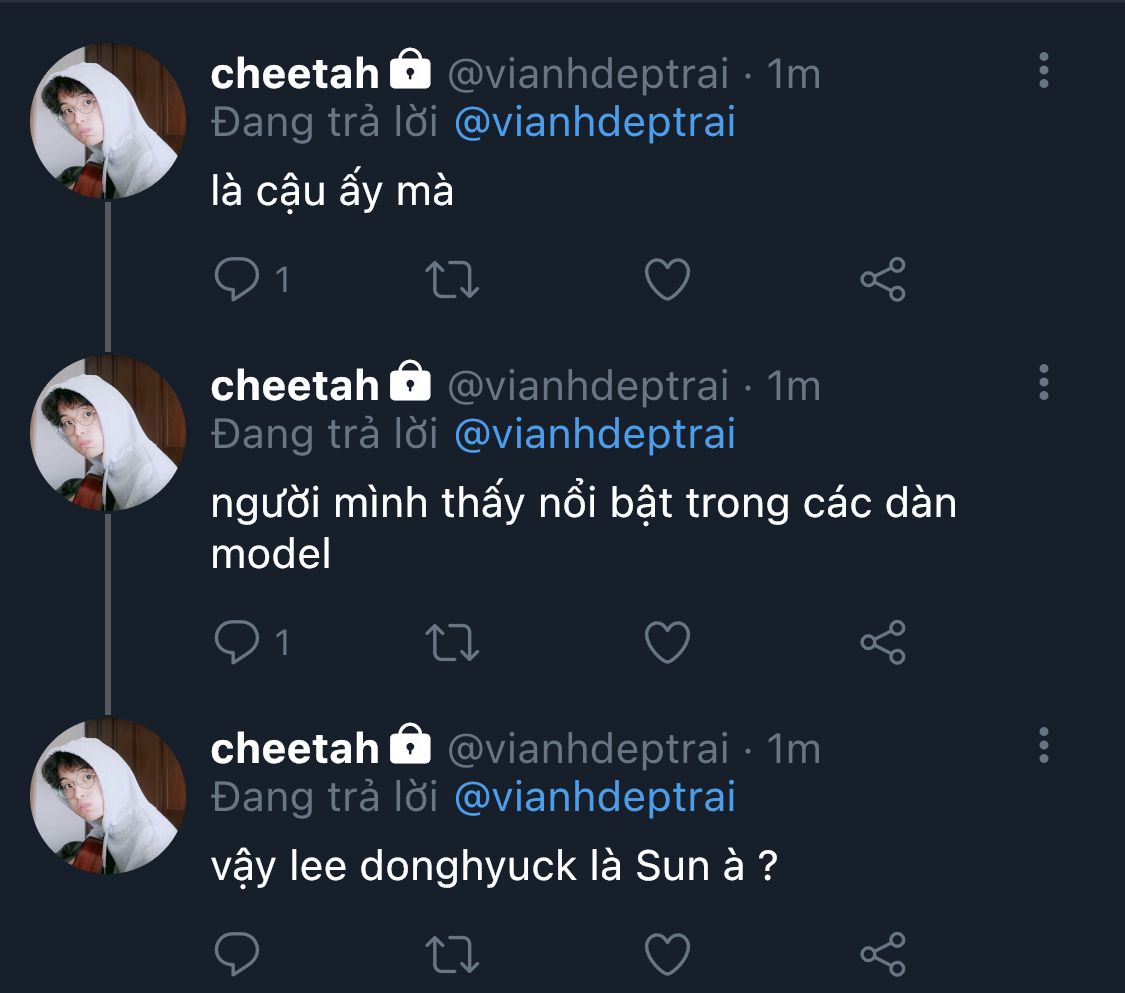This screenshot has height=993, width=1125.
Task: Share the "lee donghyuck là Sun" tweet
Action: [883, 954]
